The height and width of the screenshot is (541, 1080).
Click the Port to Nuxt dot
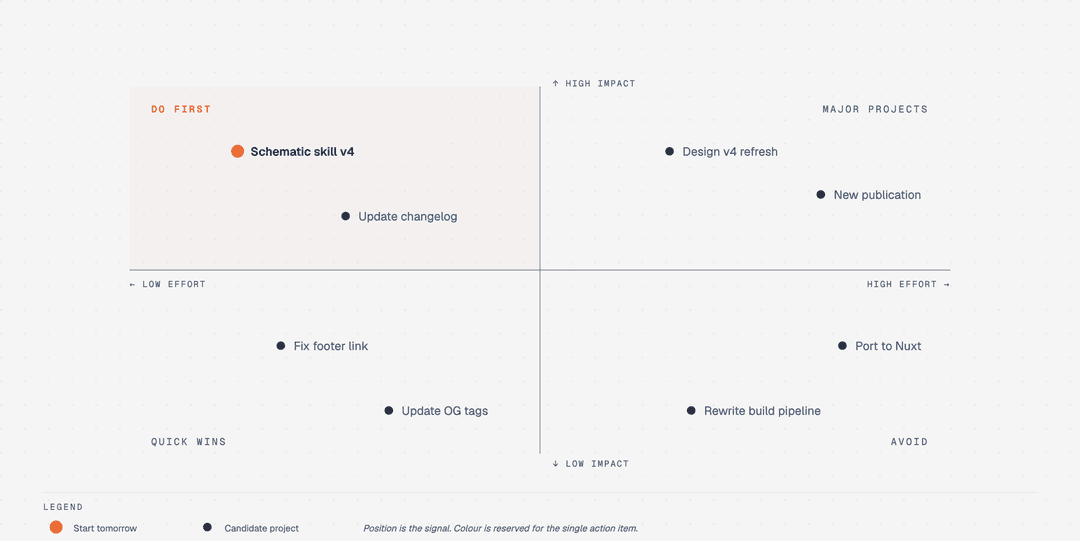[842, 346]
